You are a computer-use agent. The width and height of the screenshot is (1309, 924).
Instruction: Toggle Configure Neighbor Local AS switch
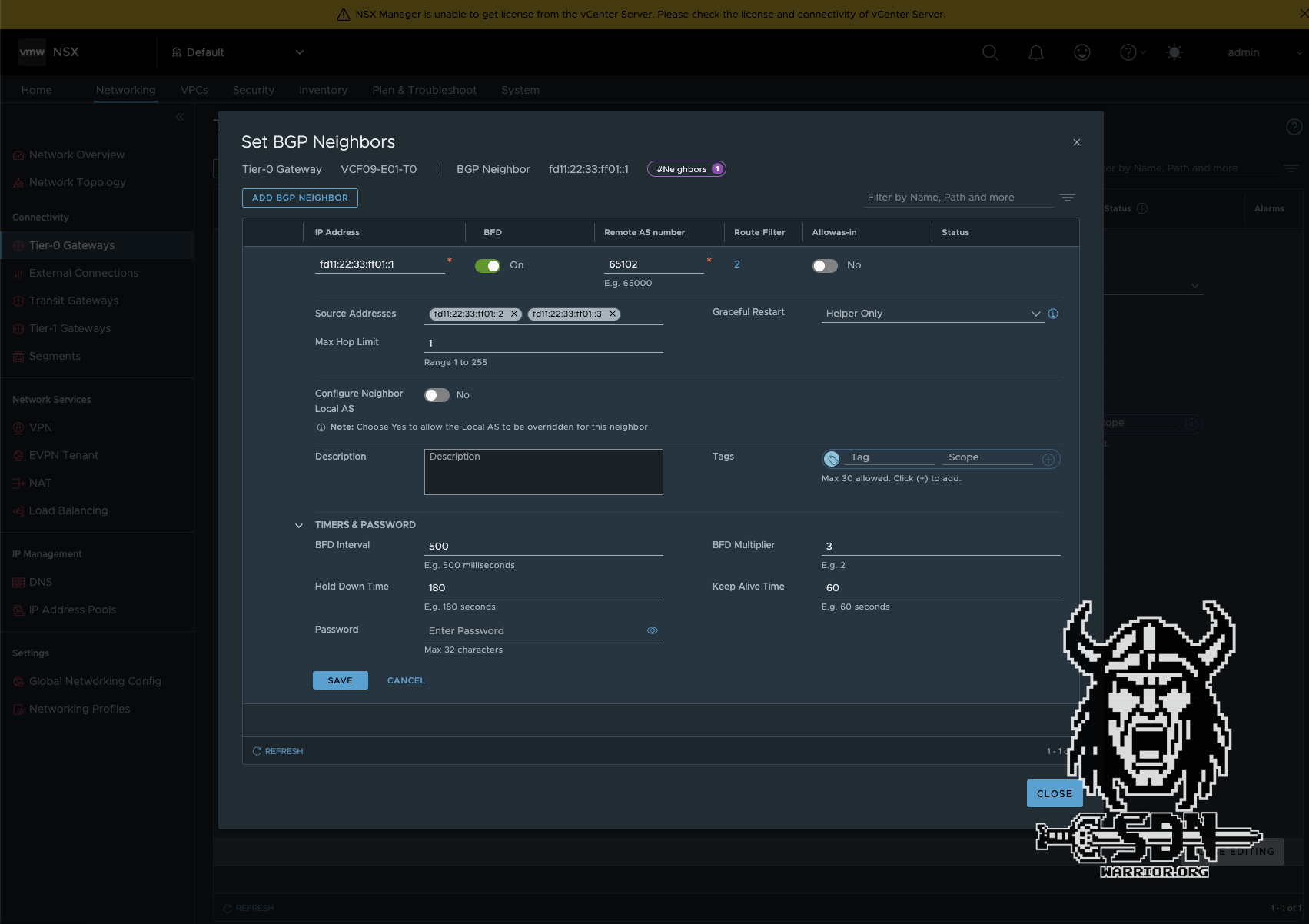tap(437, 395)
